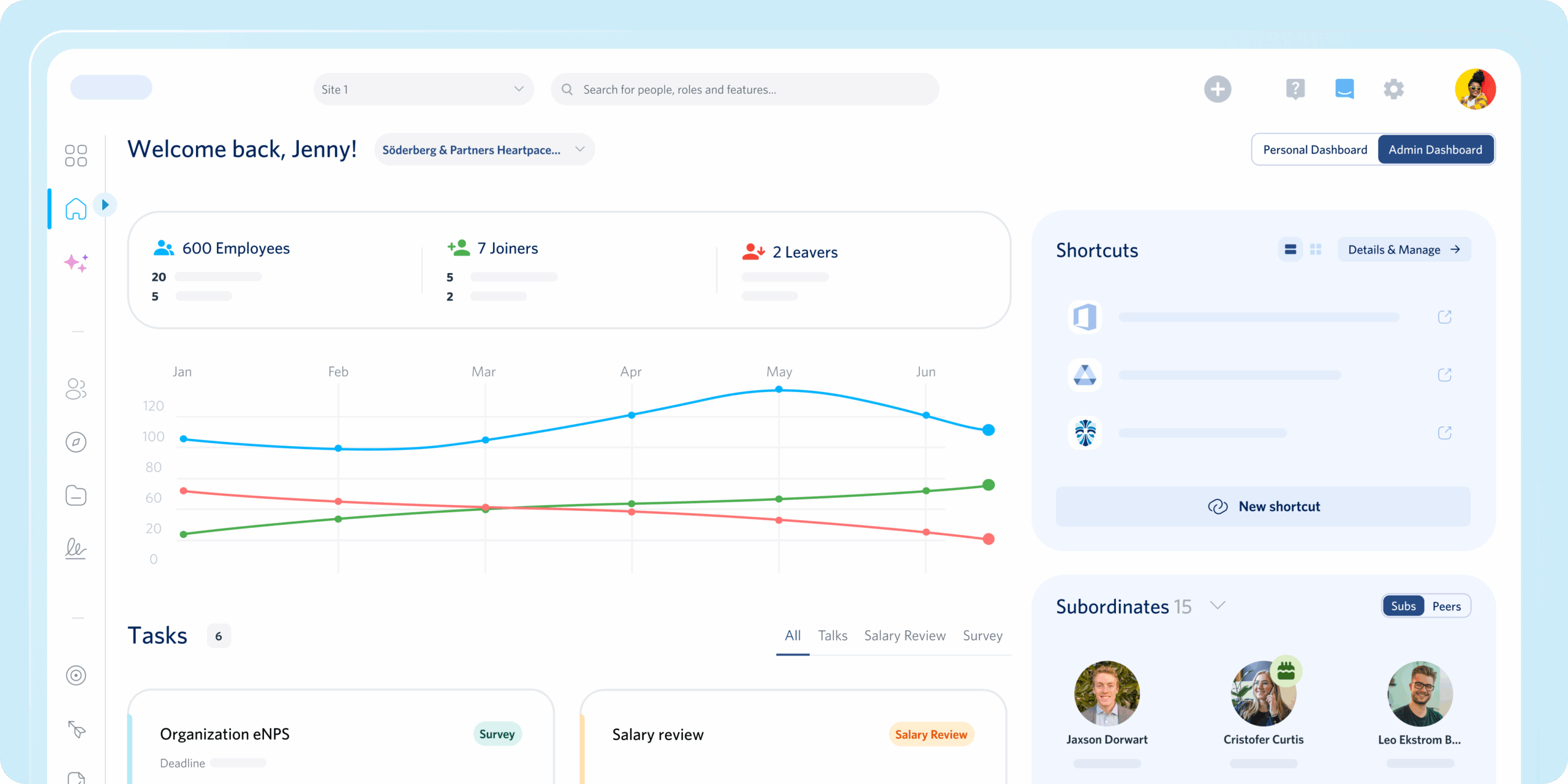Click the Joiners add-person icon
The height and width of the screenshot is (784, 1568).
459,248
